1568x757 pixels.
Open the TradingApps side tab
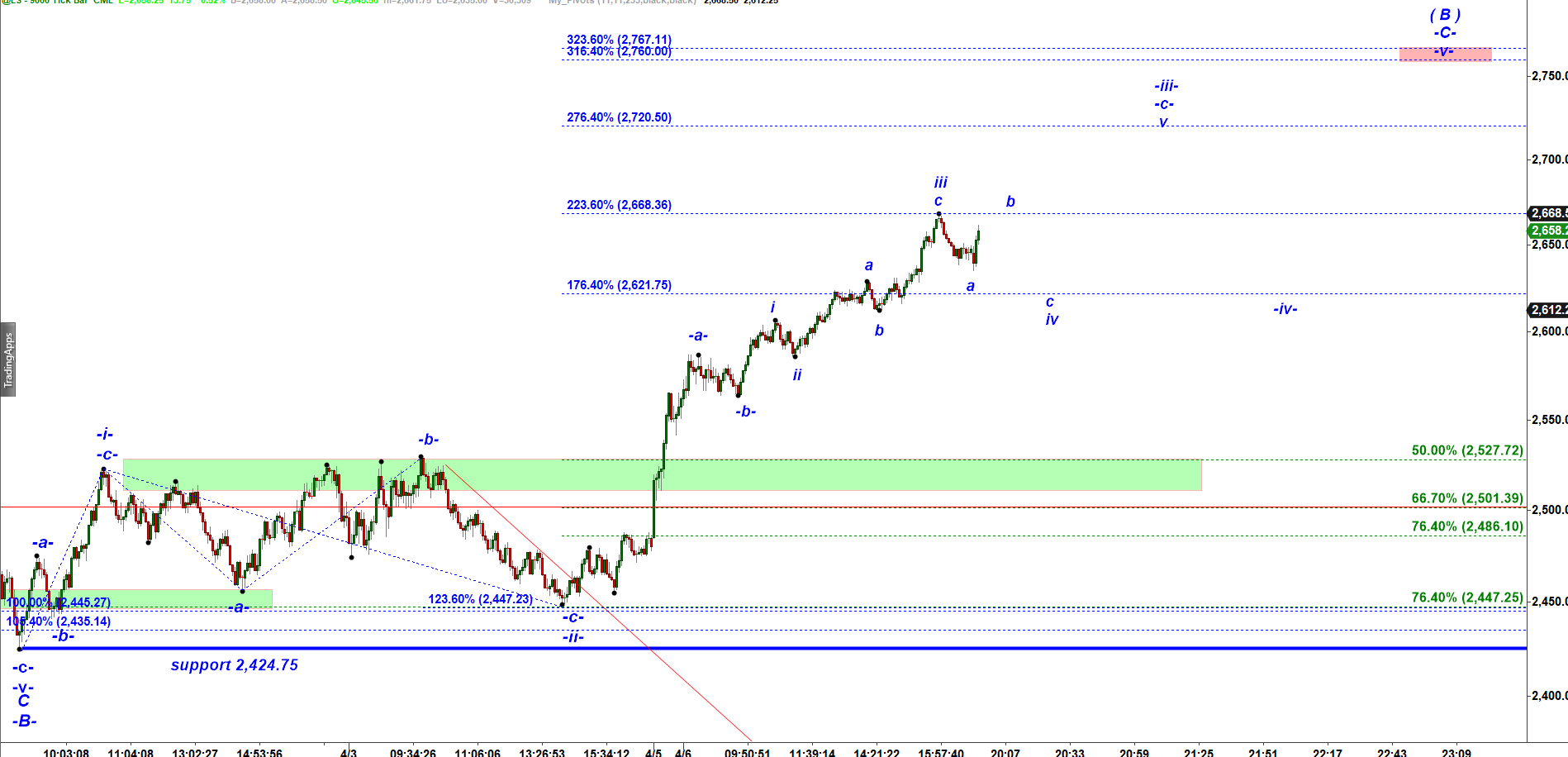pos(8,359)
